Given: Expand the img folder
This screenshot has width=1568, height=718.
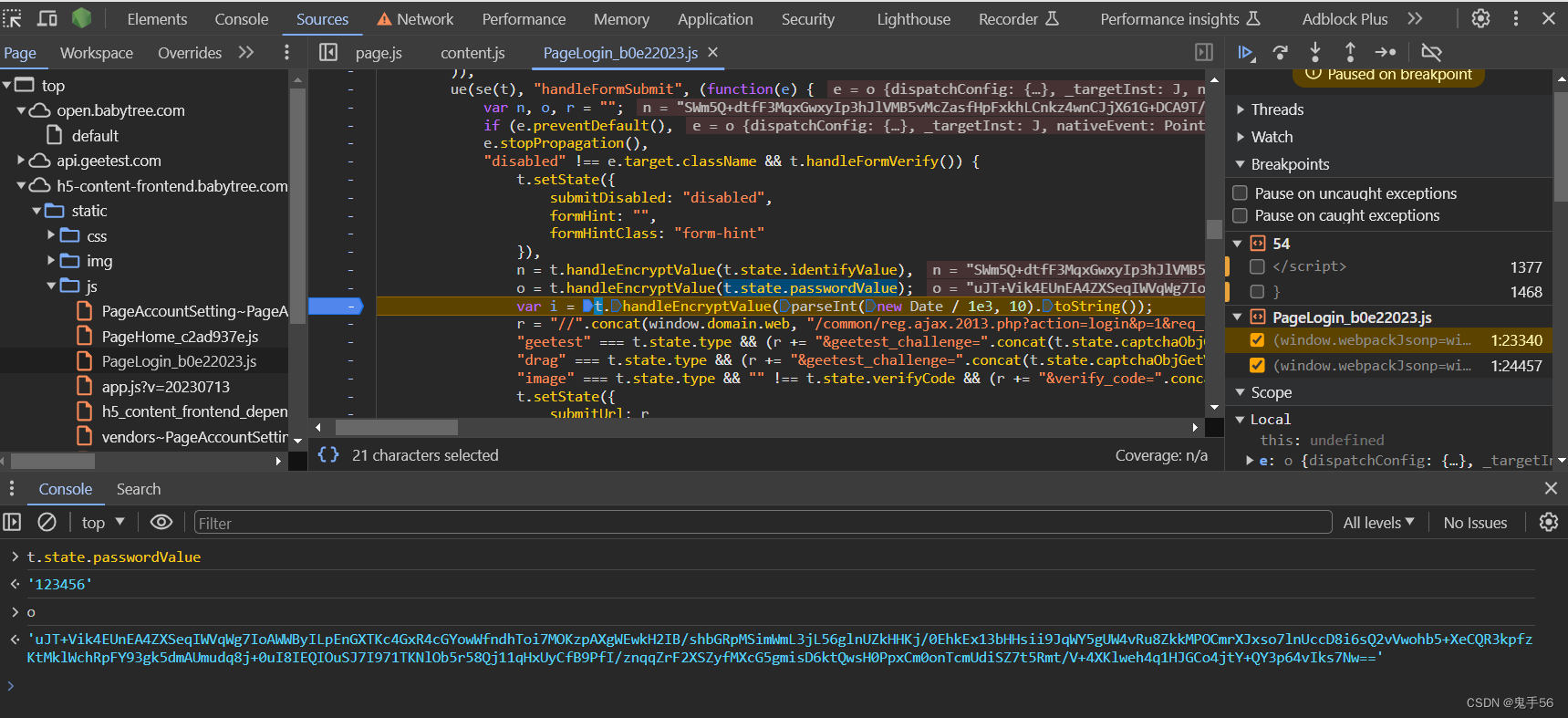Looking at the screenshot, I should coord(52,261).
